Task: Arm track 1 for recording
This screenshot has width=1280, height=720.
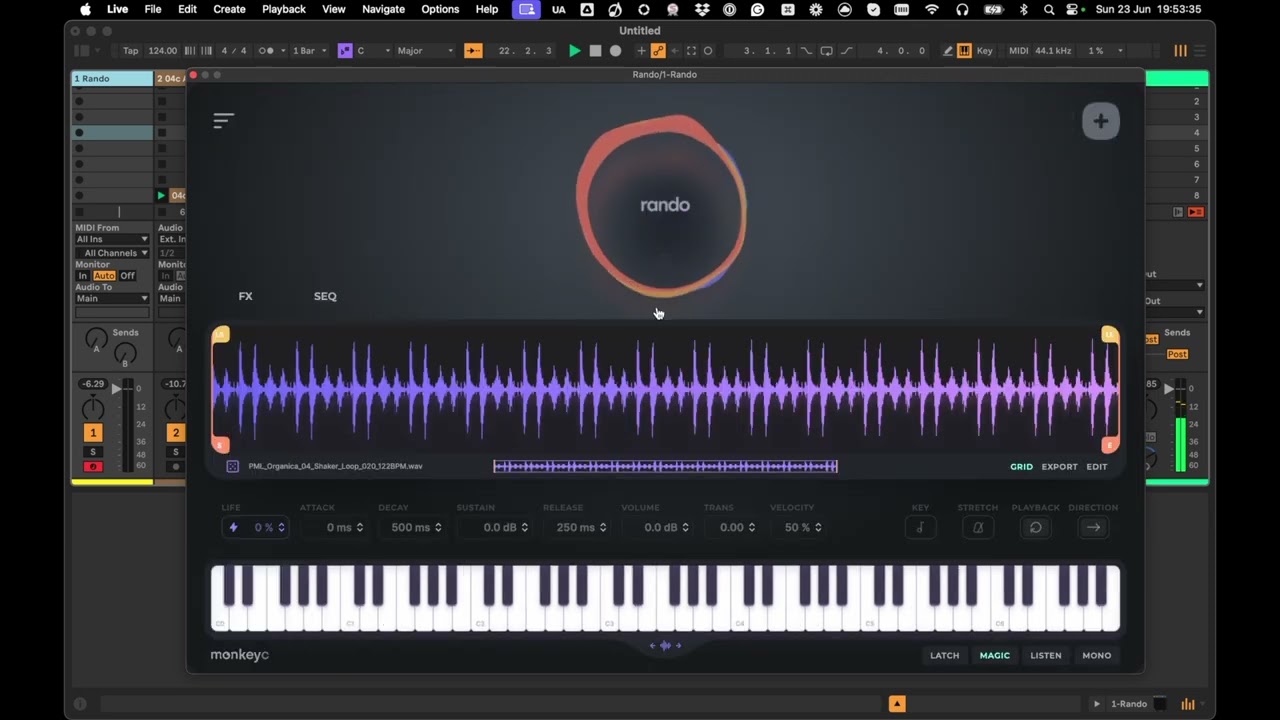Action: 93,467
